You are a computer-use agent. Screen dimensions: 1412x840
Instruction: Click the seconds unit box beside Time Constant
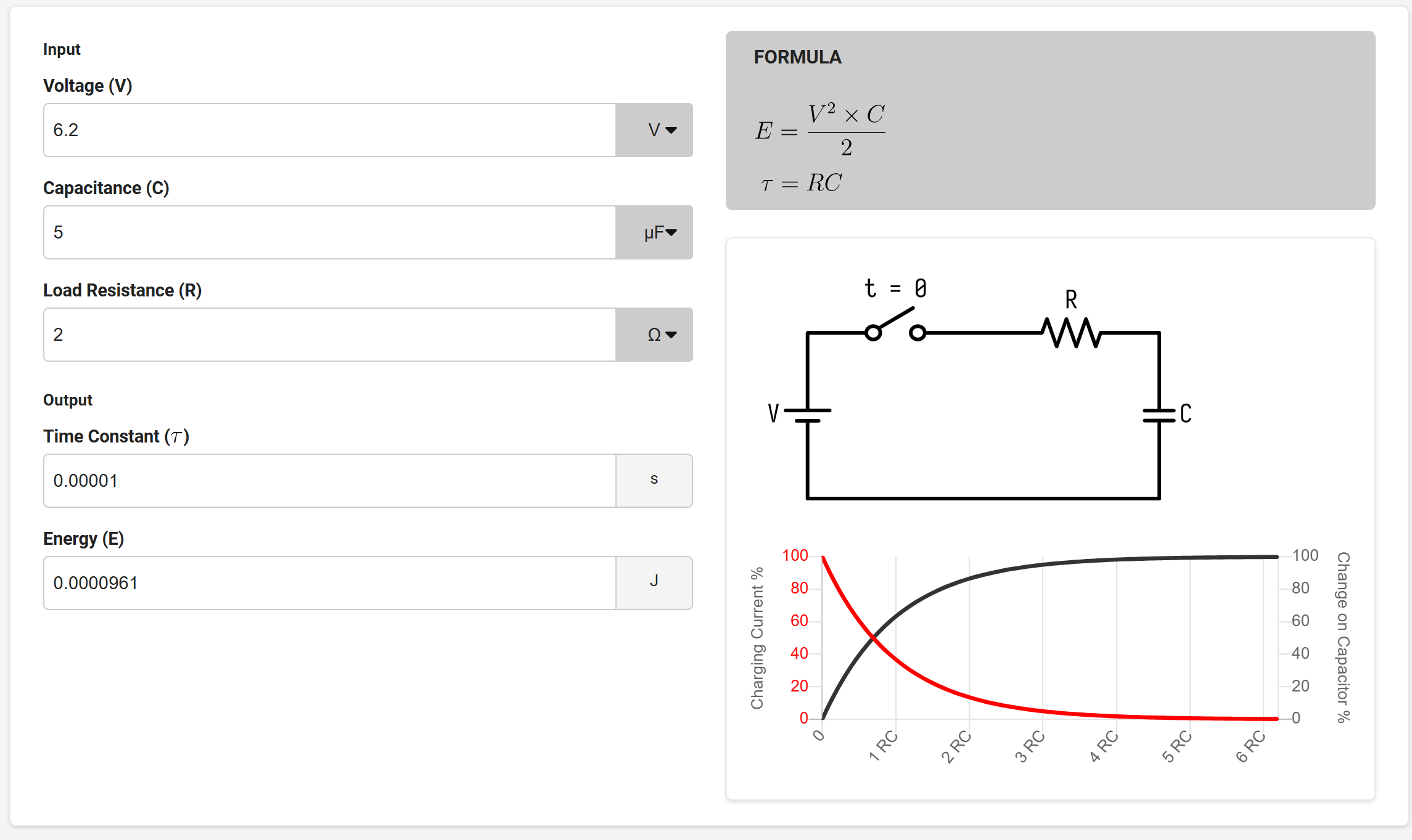click(x=654, y=481)
